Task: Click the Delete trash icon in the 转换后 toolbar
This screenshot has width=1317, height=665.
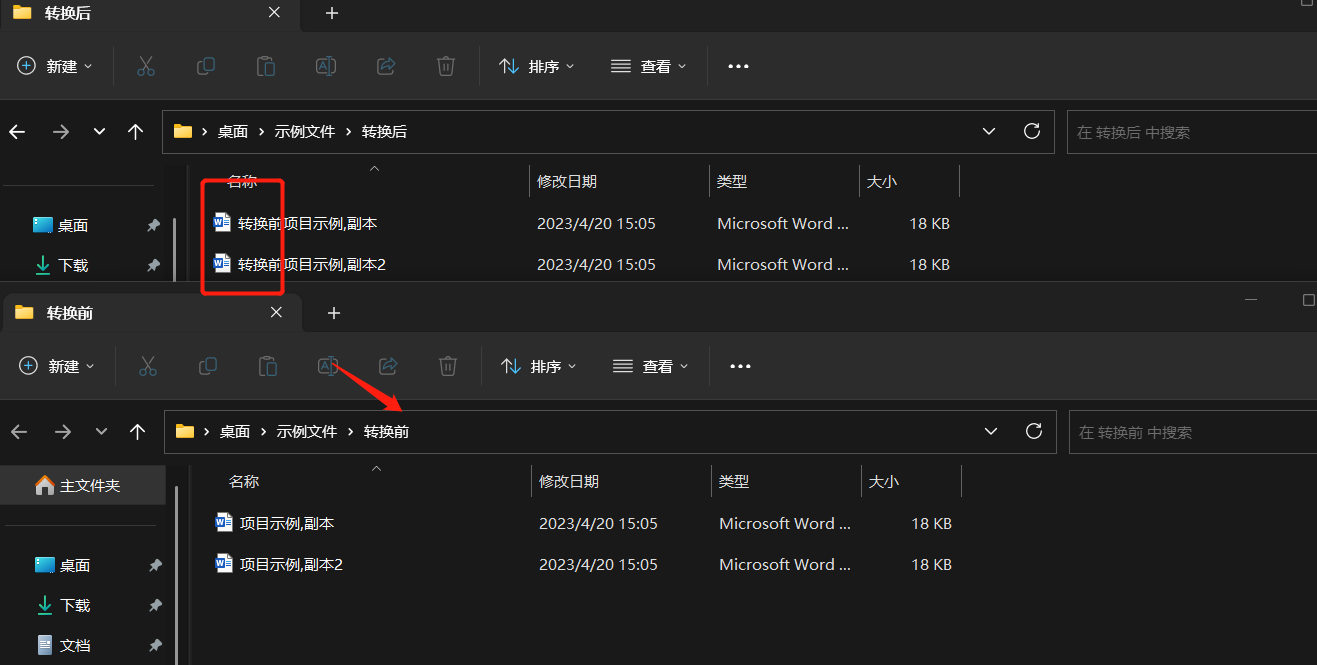Action: (x=446, y=66)
